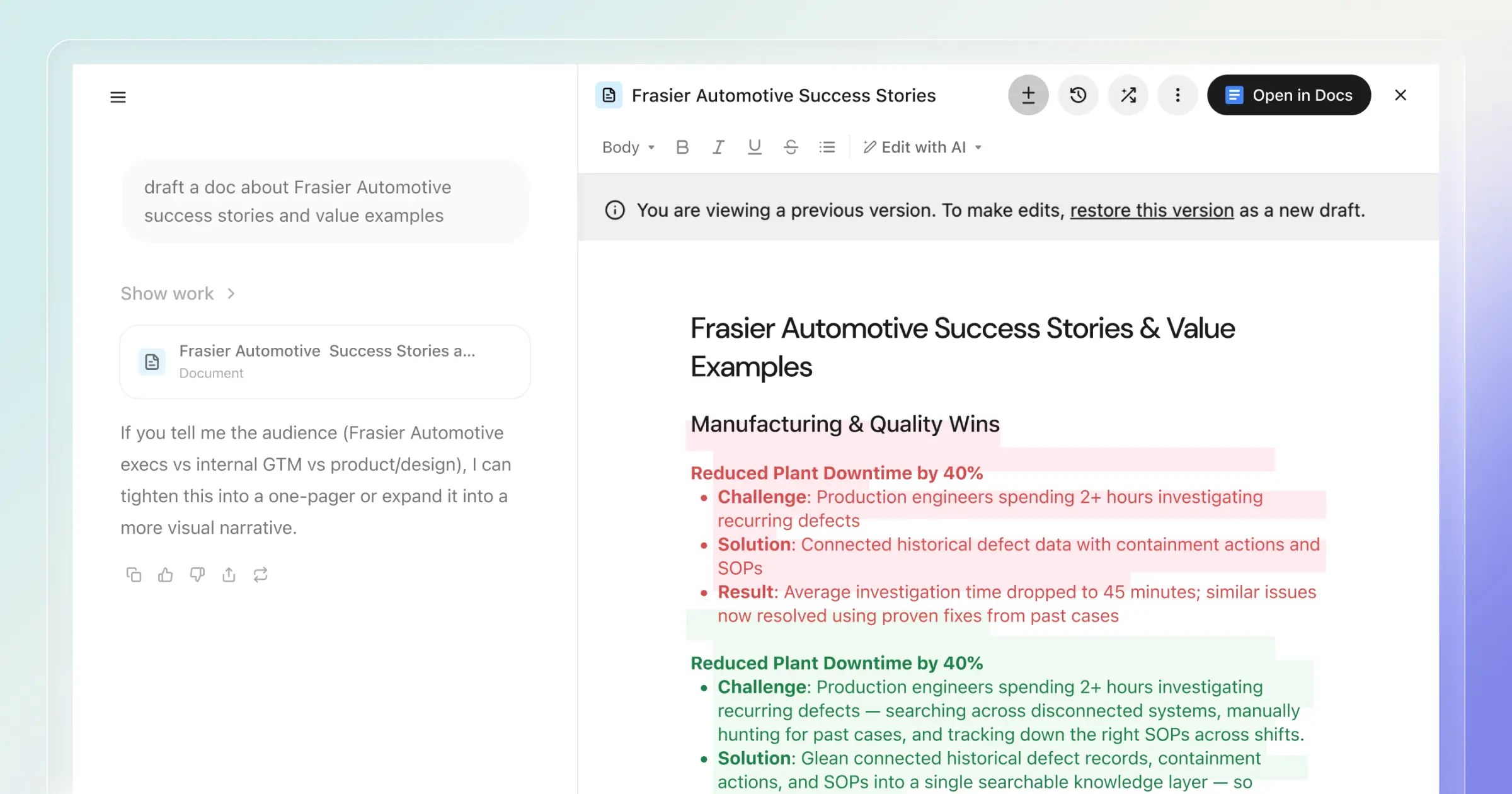Open the Frasier Automotive Success Stories document card

325,362
